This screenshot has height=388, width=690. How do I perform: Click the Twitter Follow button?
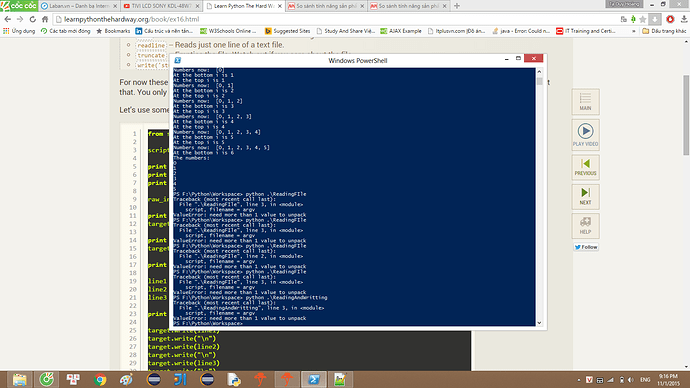586,247
